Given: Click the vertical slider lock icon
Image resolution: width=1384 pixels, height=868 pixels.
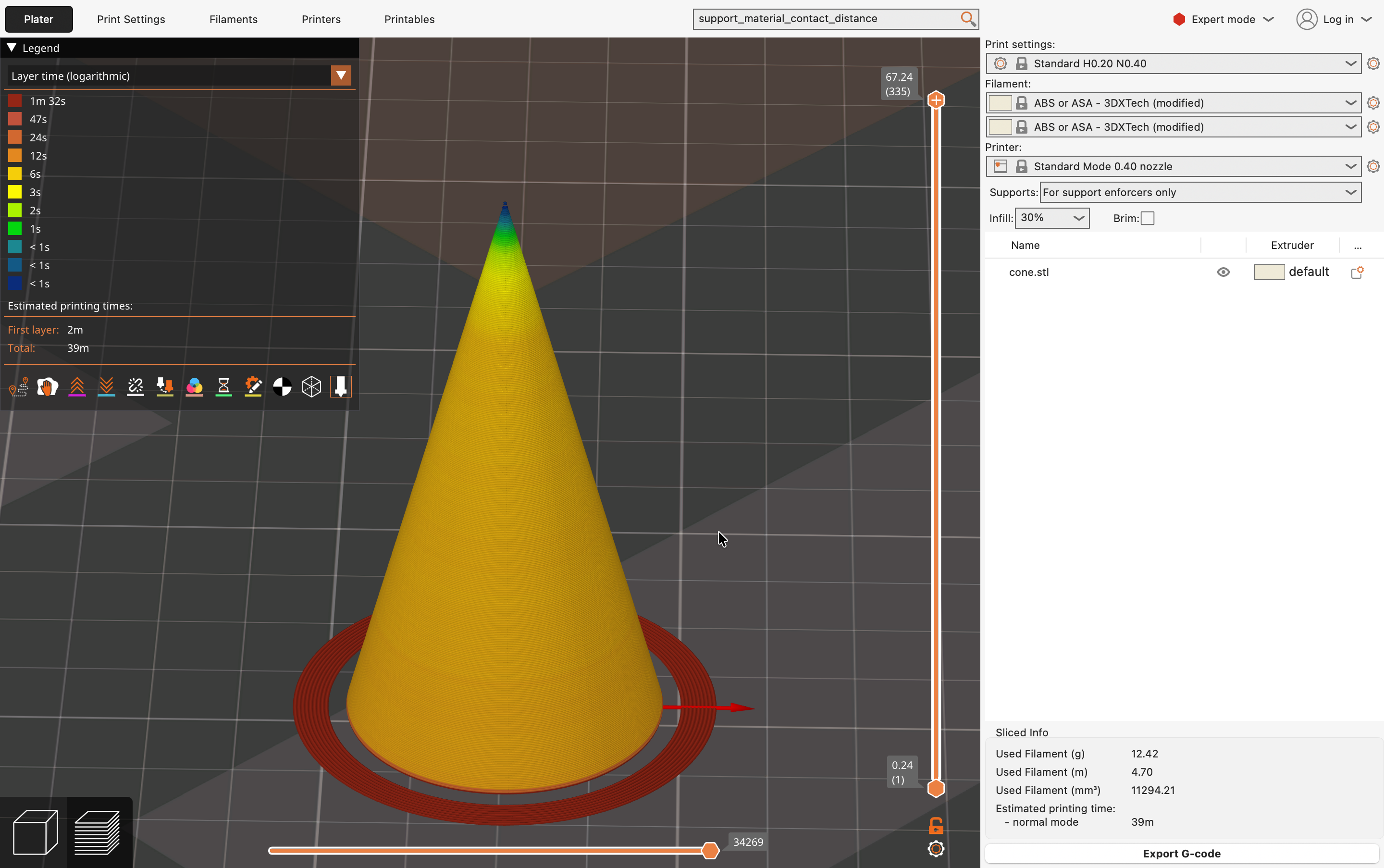Looking at the screenshot, I should tap(936, 826).
